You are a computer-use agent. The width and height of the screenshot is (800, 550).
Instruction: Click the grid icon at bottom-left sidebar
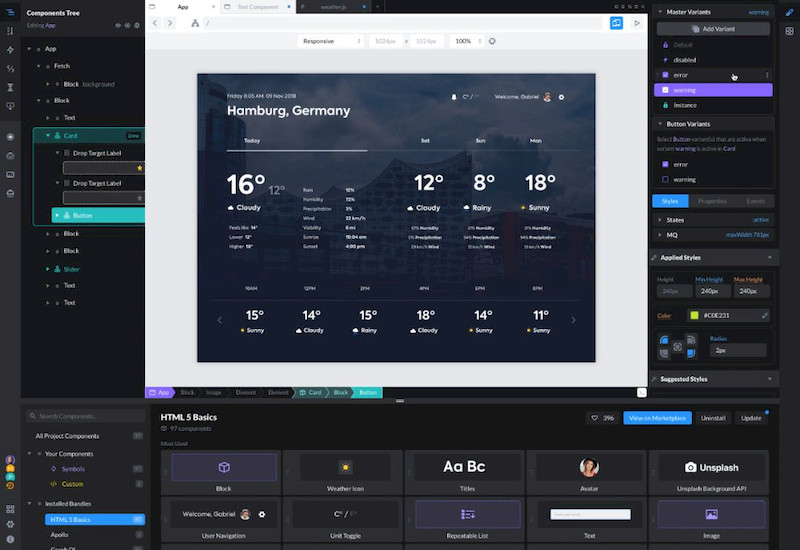click(x=10, y=509)
